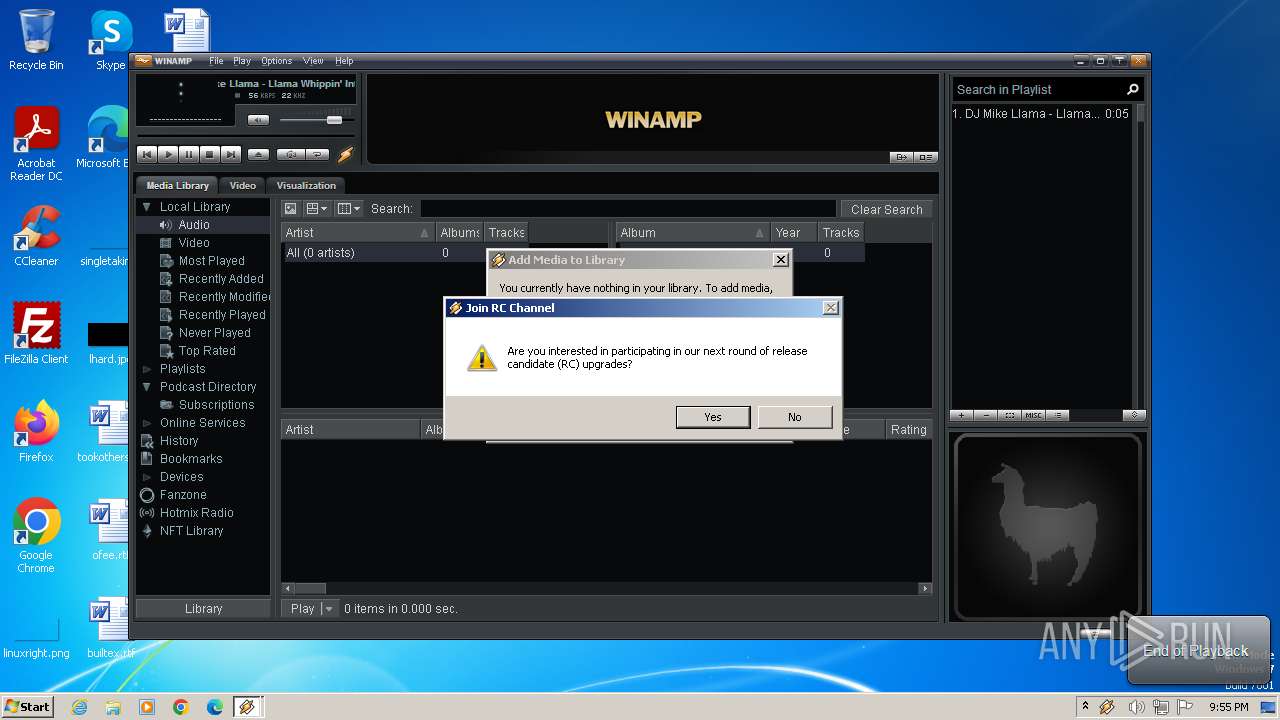Open the File menu in Winamp

[216, 61]
